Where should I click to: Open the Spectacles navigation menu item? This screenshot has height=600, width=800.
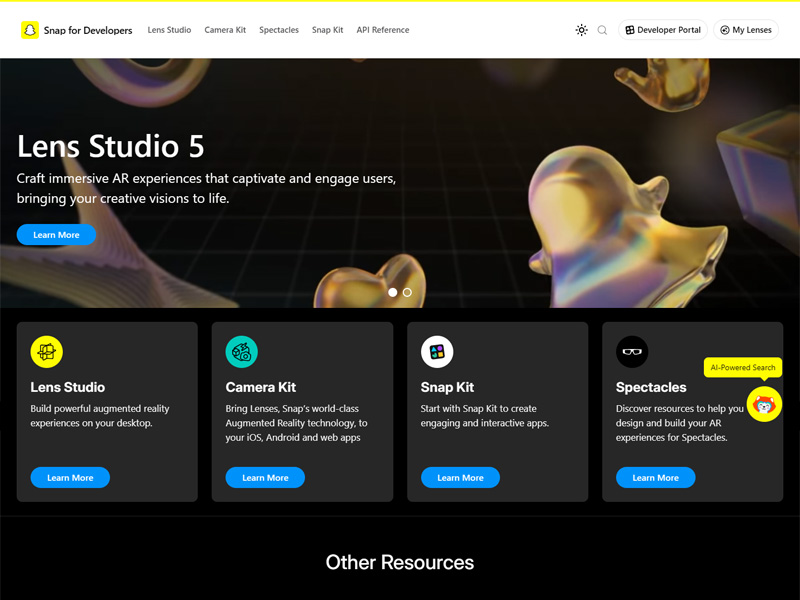[x=279, y=30]
